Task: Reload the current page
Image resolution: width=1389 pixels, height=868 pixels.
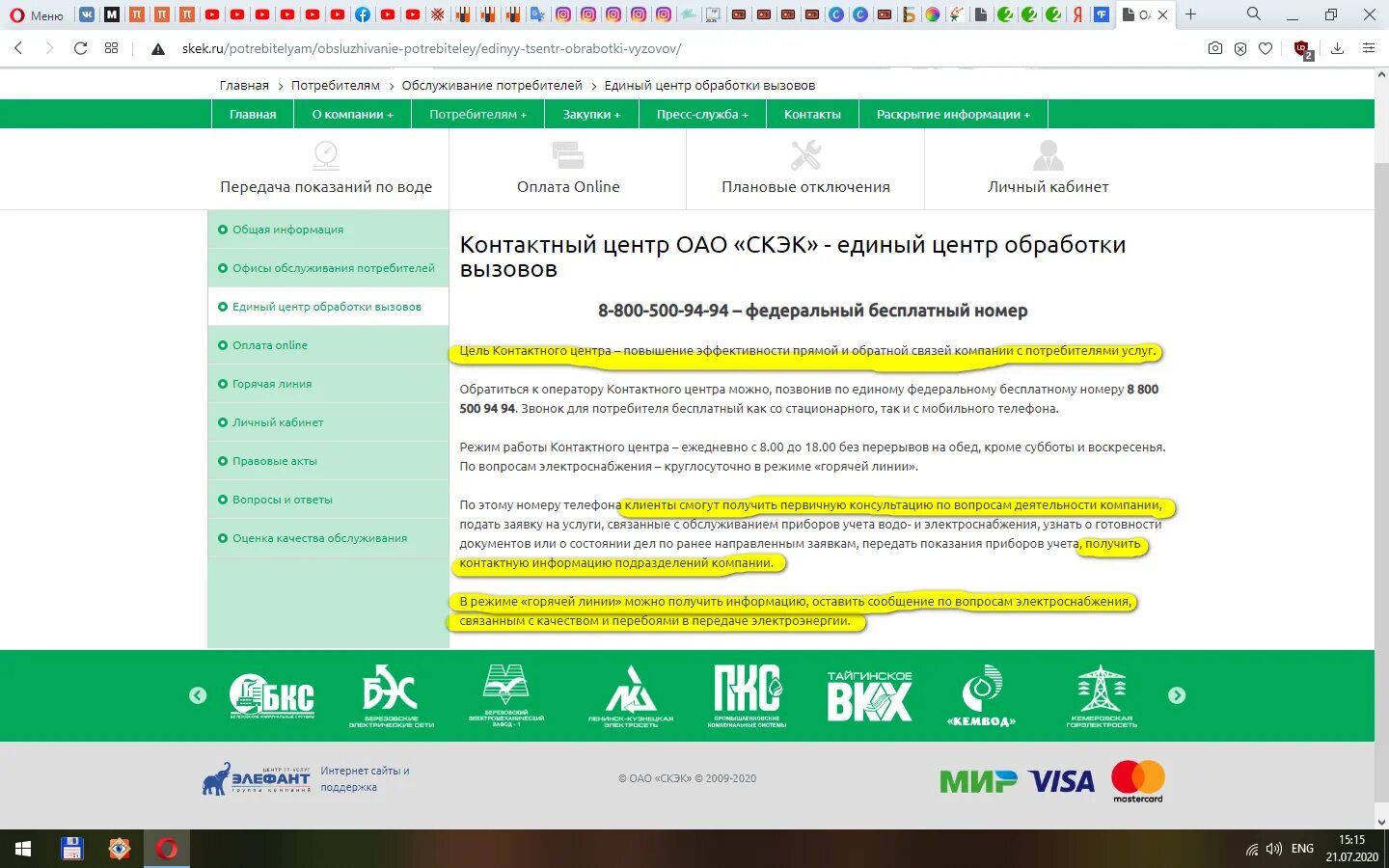Action: click(x=81, y=48)
